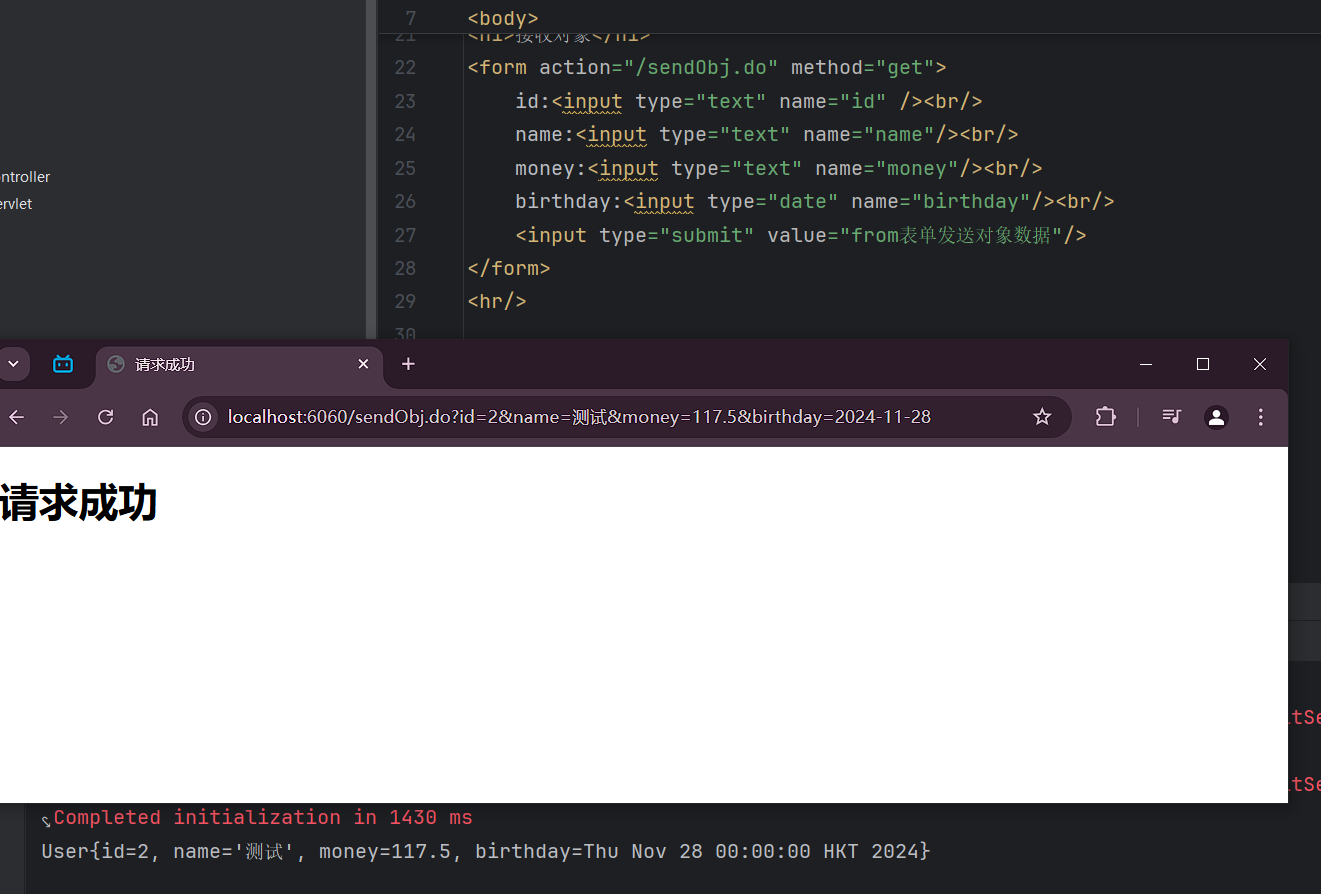Click line number 27 in the gutter

[x=405, y=235]
